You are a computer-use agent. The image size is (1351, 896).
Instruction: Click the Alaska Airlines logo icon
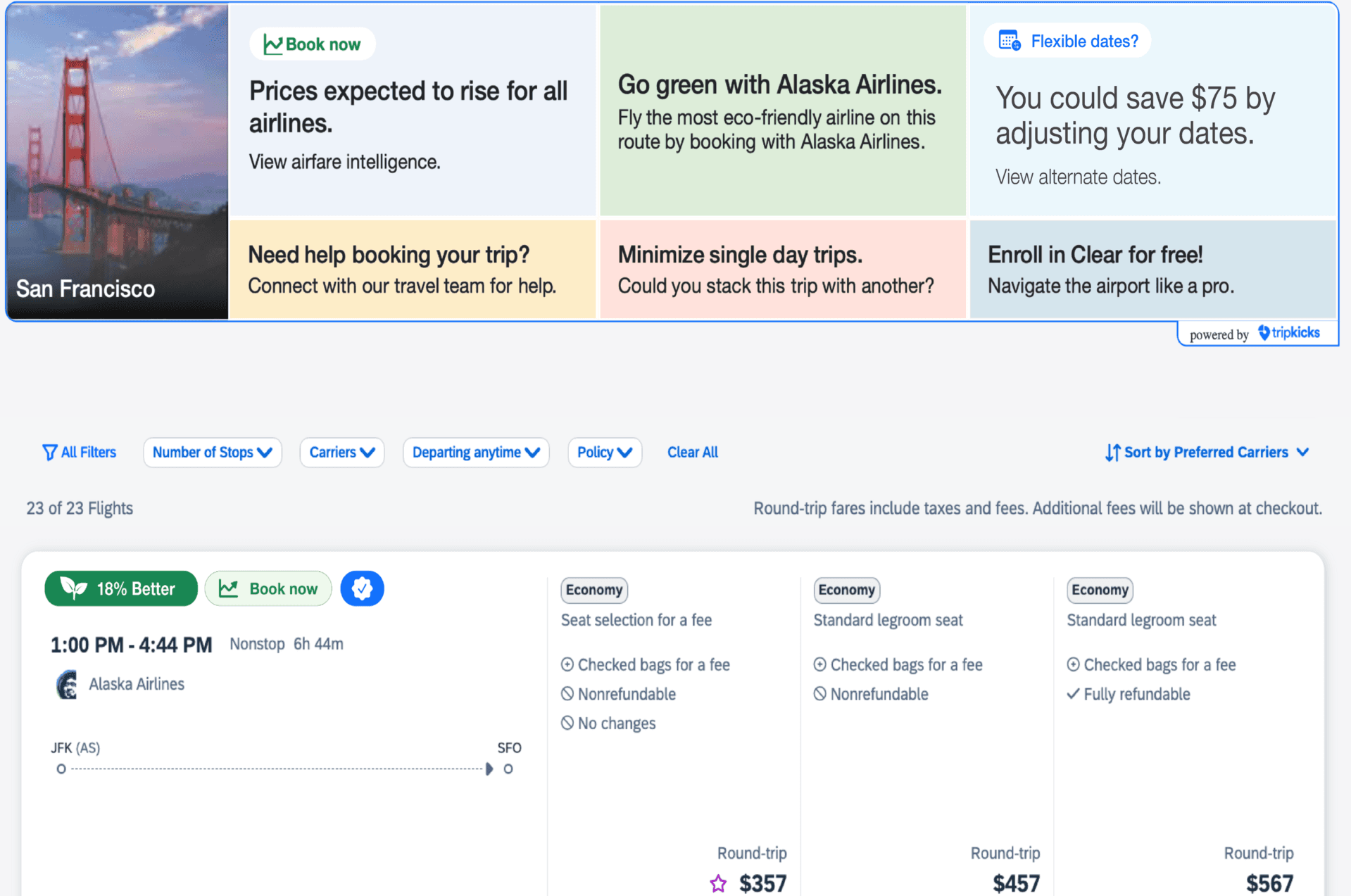(x=67, y=684)
